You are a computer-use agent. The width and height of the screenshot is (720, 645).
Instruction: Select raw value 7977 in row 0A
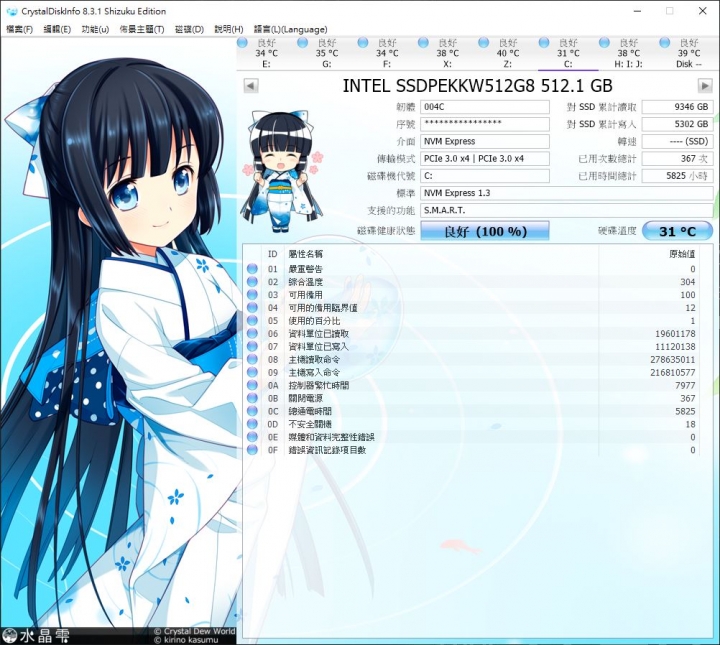(x=685, y=385)
